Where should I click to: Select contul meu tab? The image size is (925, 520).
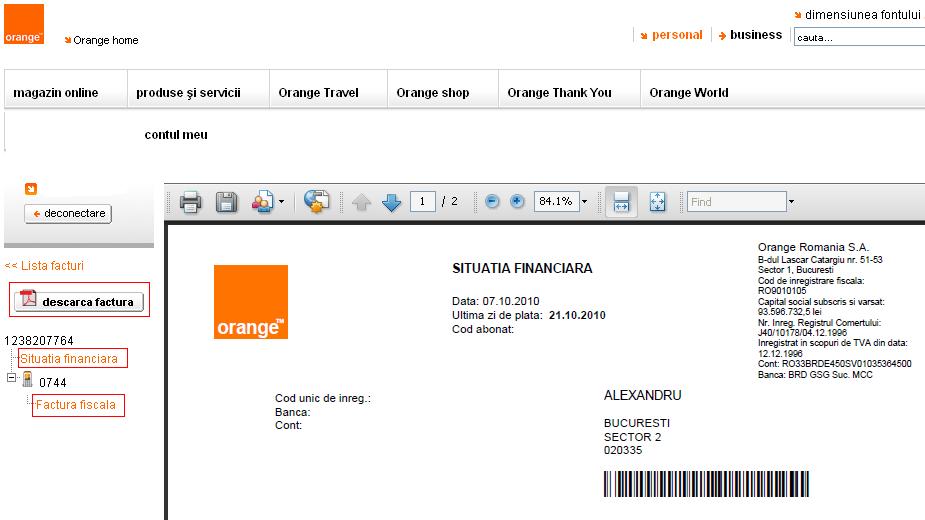[176, 135]
